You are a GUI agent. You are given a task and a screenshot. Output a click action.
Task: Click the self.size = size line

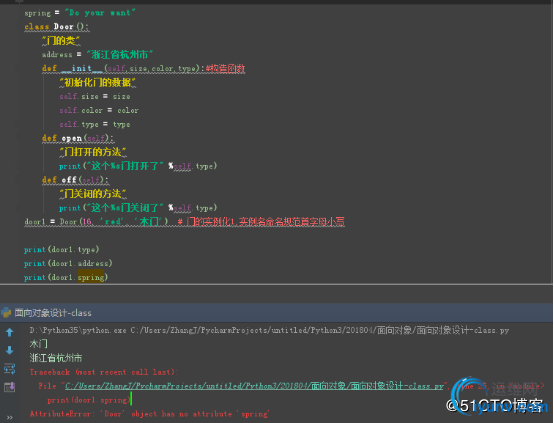point(95,96)
